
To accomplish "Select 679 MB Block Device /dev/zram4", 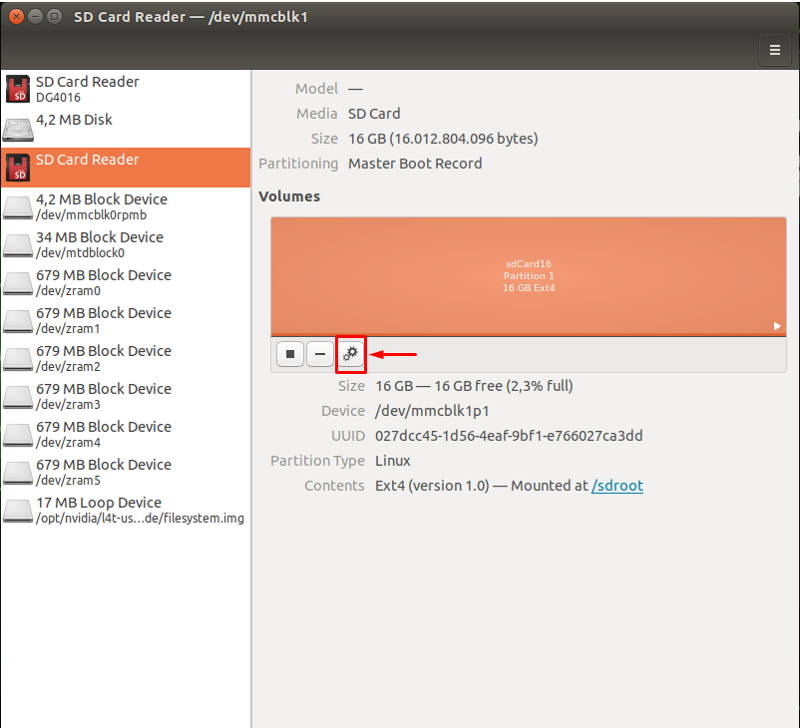I will pyautogui.click(x=126, y=434).
